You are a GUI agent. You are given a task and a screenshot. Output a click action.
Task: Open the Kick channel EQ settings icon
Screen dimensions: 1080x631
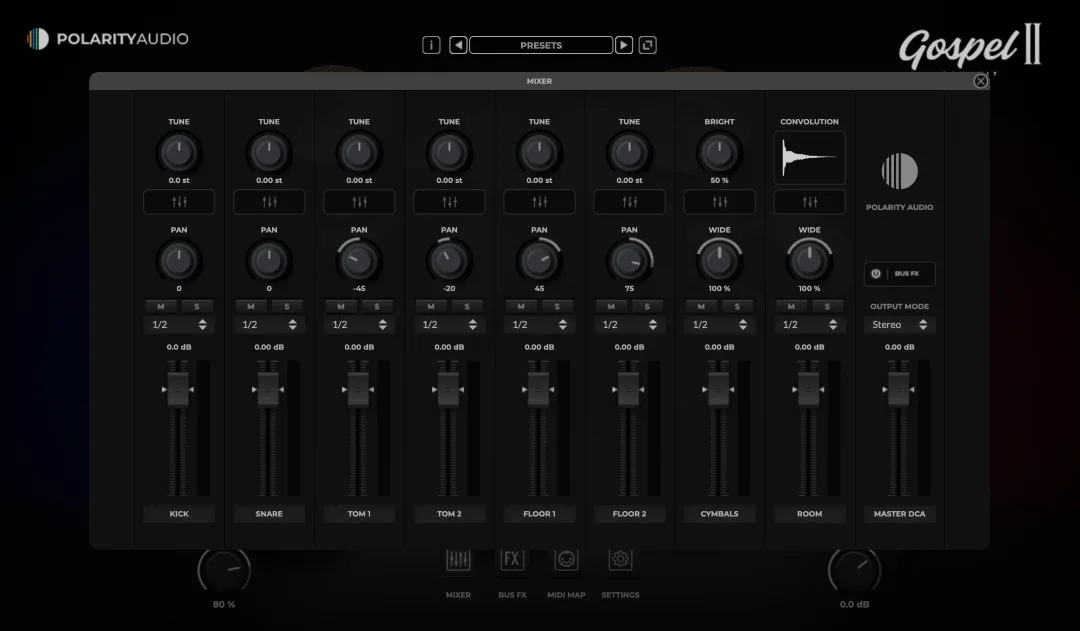coord(179,202)
